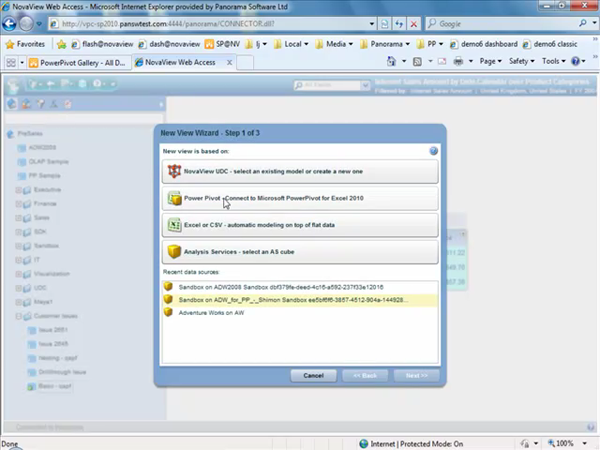600x450 pixels.
Task: Click the RSS Feeds icon
Action: 417,61
